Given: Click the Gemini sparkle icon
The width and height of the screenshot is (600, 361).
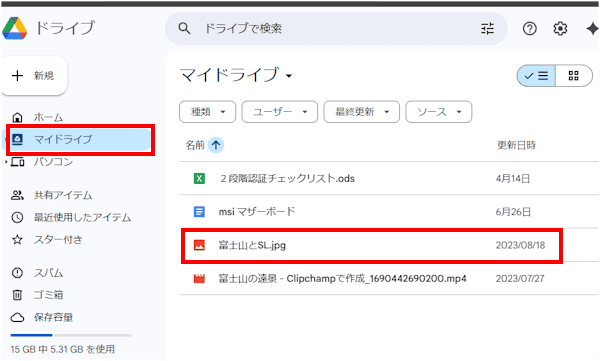Looking at the screenshot, I should pos(592,29).
